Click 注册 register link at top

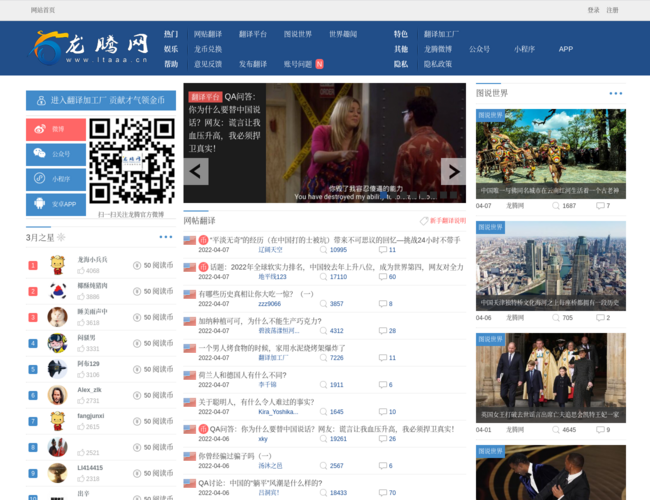coord(612,10)
